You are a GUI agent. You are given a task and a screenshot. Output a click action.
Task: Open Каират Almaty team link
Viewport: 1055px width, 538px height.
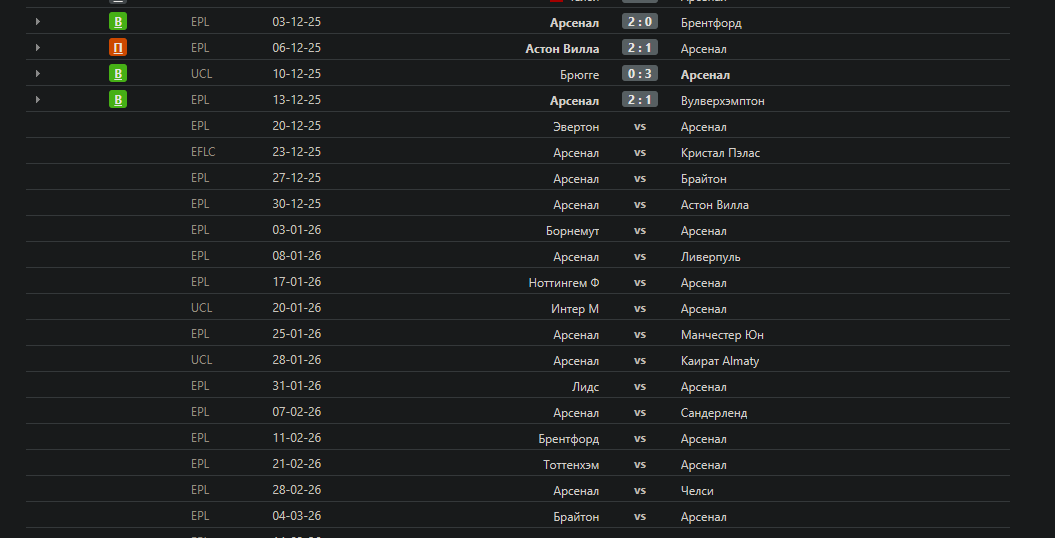720,361
